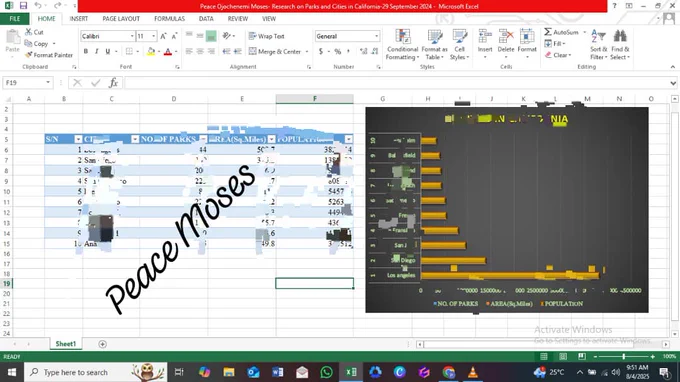
Task: Toggle Bold formatting
Action: 86,52
